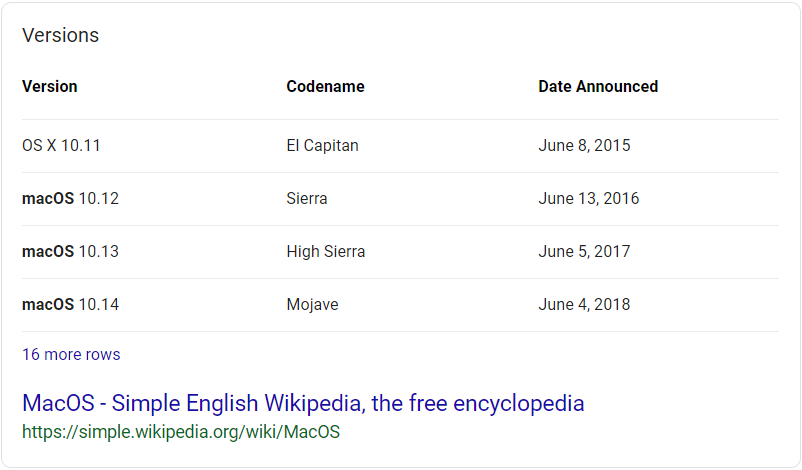The image size is (802, 470).
Task: Click the Versions heading text
Action: point(60,35)
